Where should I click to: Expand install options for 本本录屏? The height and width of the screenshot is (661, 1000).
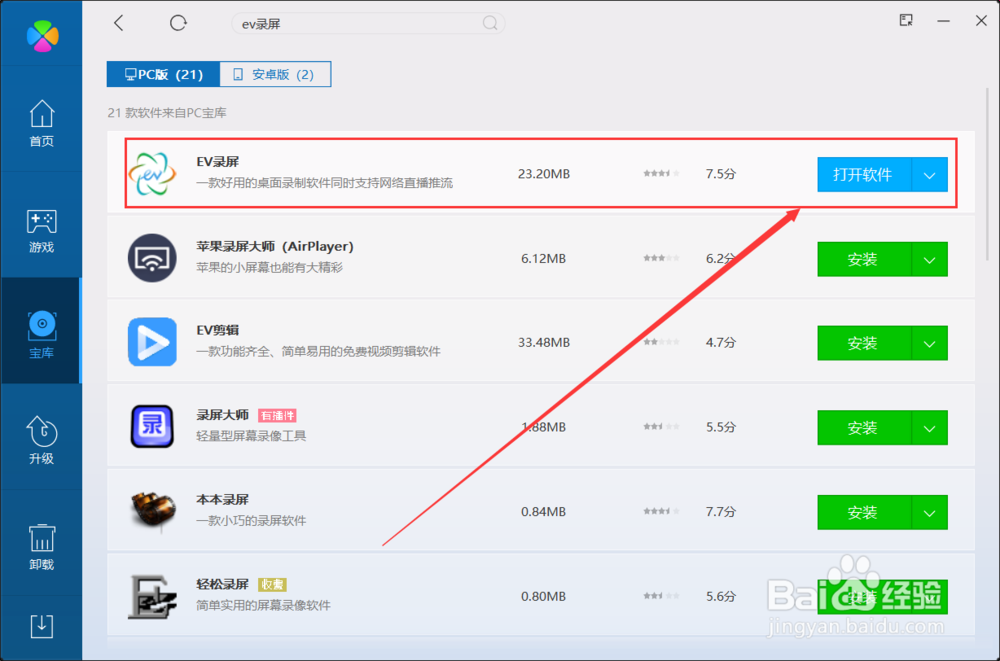(930, 512)
